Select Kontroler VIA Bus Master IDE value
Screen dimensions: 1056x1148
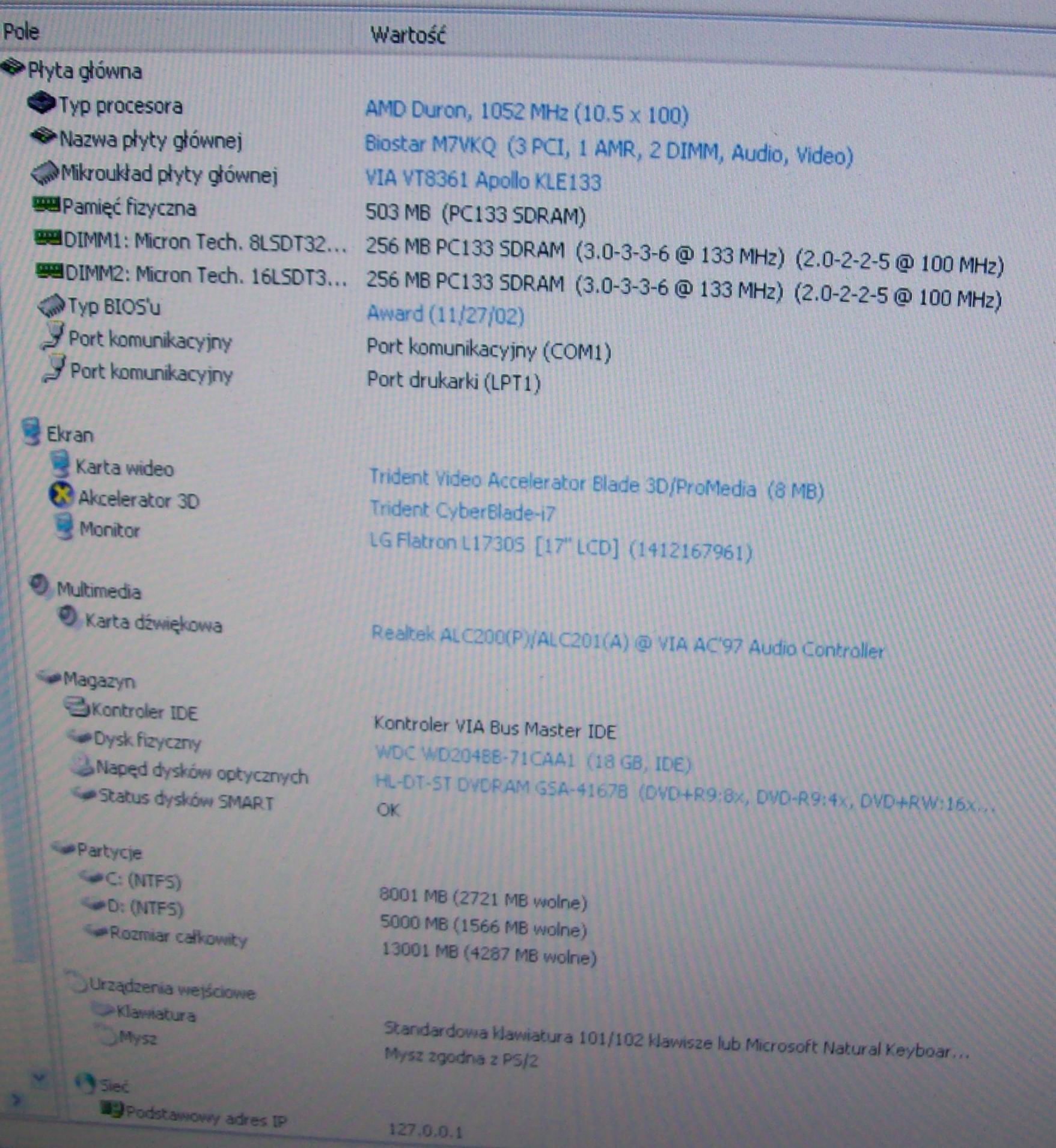tap(495, 728)
